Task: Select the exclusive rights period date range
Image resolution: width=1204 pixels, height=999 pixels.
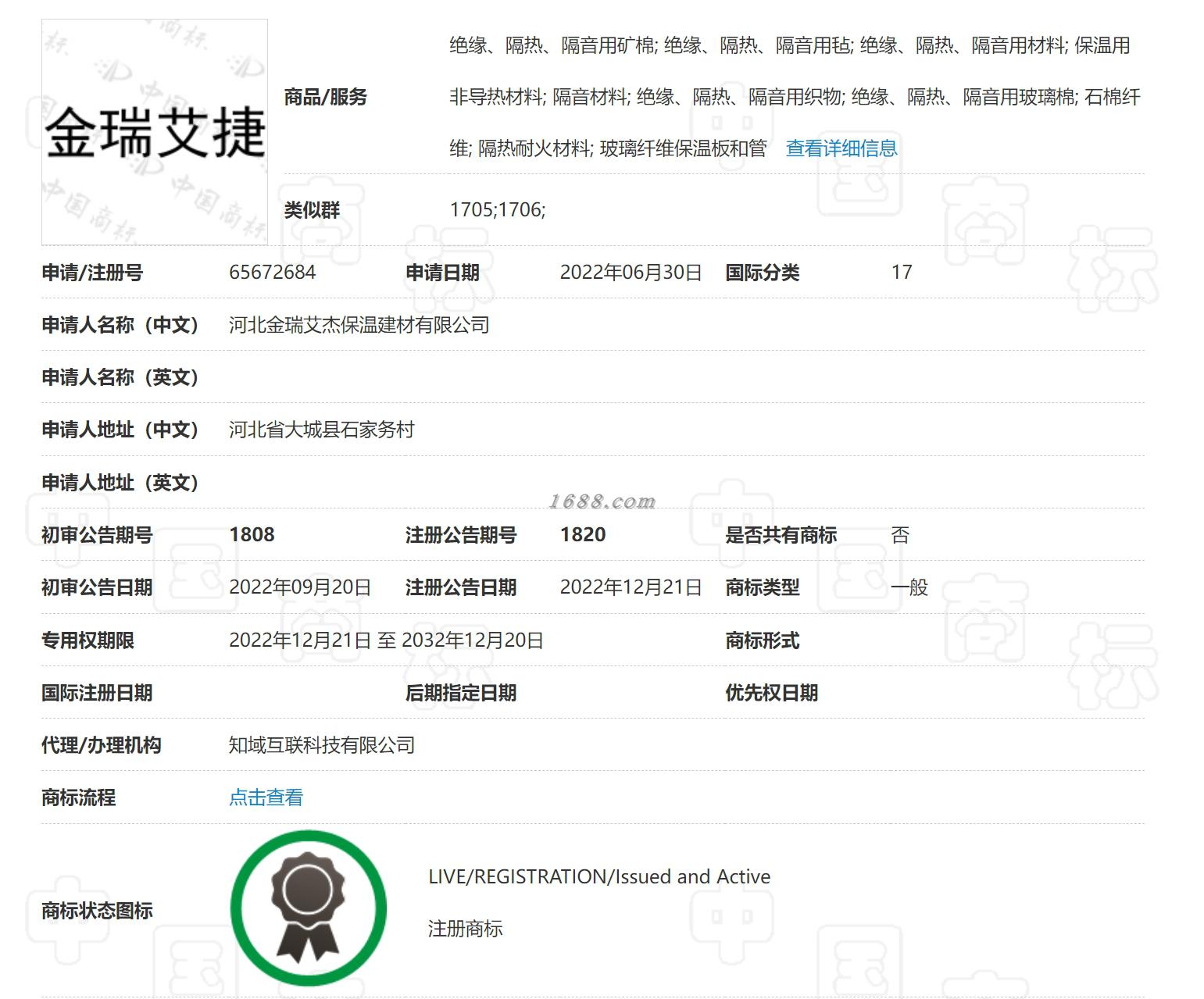Action: point(386,640)
